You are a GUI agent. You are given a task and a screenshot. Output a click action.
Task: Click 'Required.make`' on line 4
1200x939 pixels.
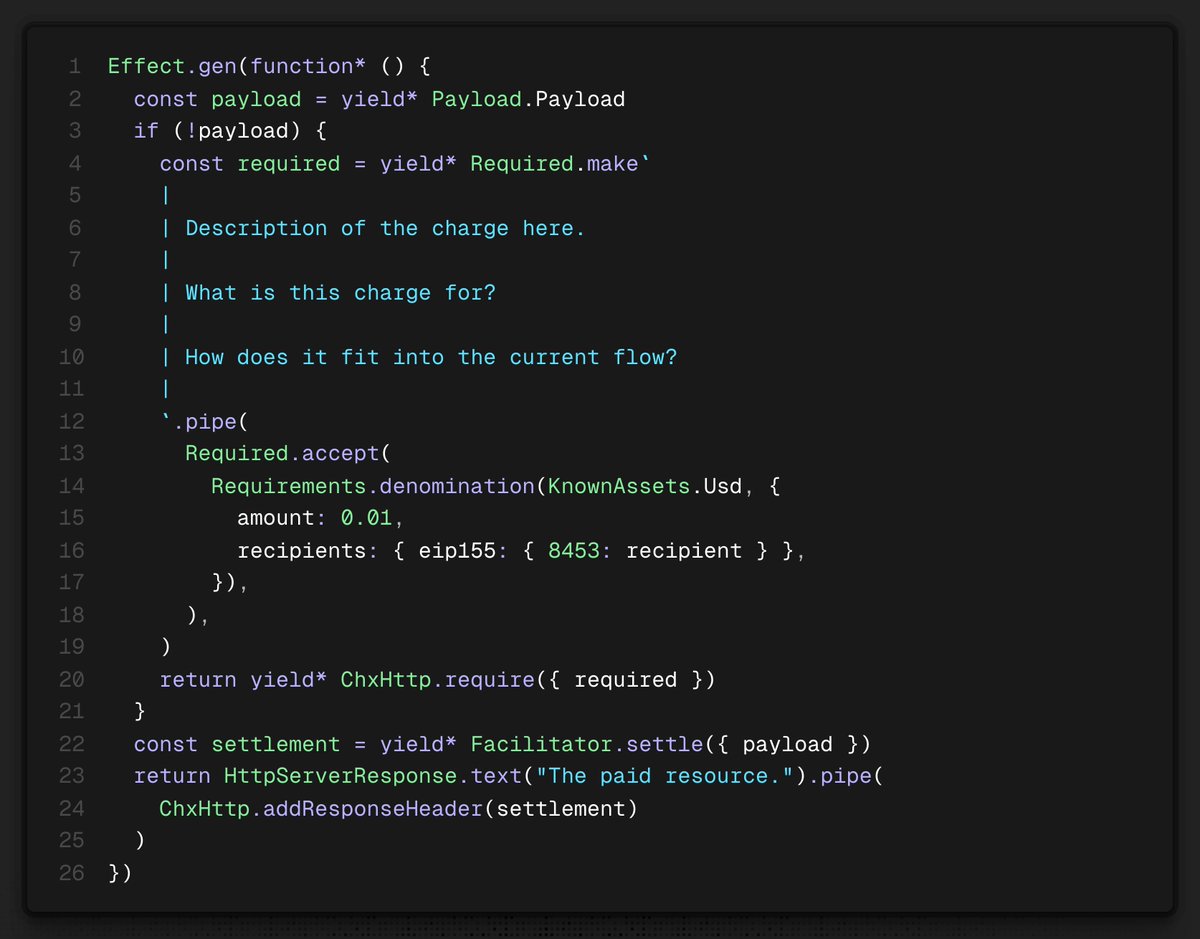coord(560,163)
